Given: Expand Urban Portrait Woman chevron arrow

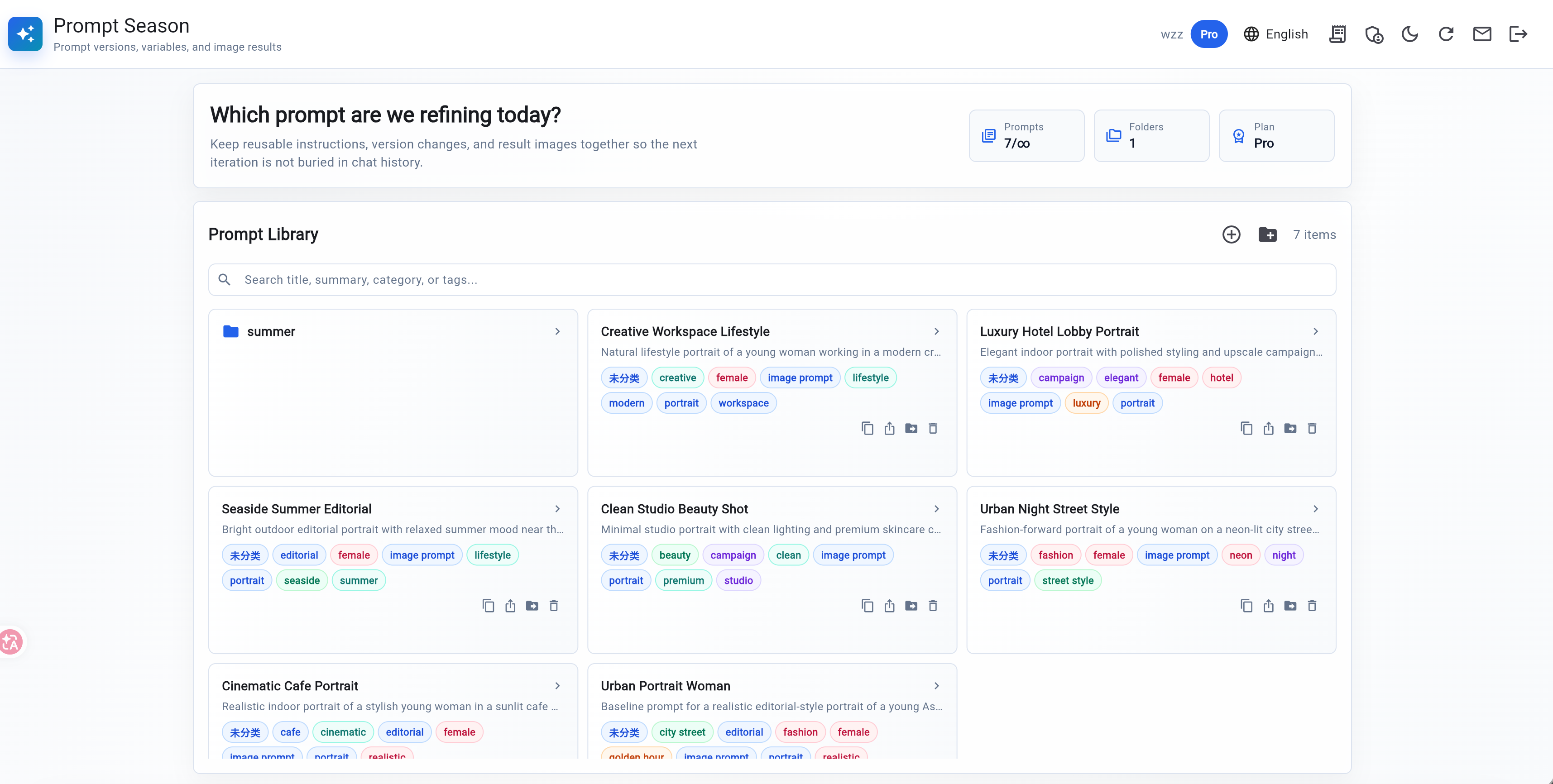Looking at the screenshot, I should [937, 686].
